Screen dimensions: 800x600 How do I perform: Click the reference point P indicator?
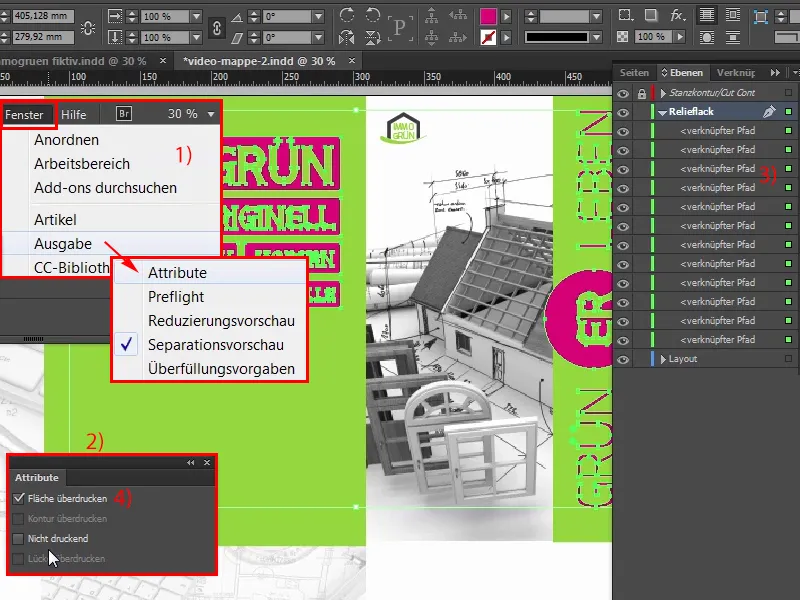399,28
